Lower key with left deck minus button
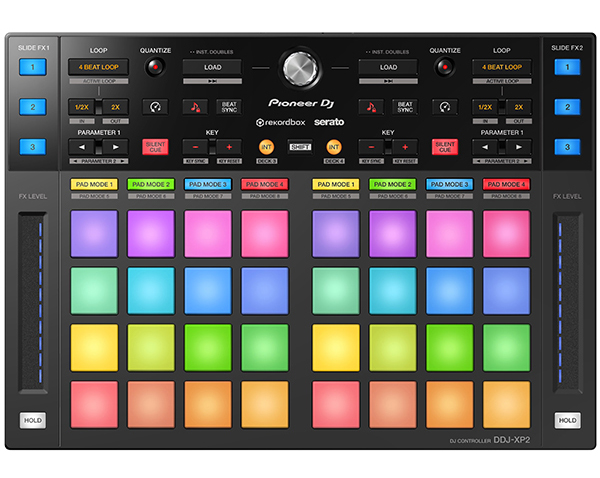Viewport: 600px width, 478px height. tap(195, 147)
